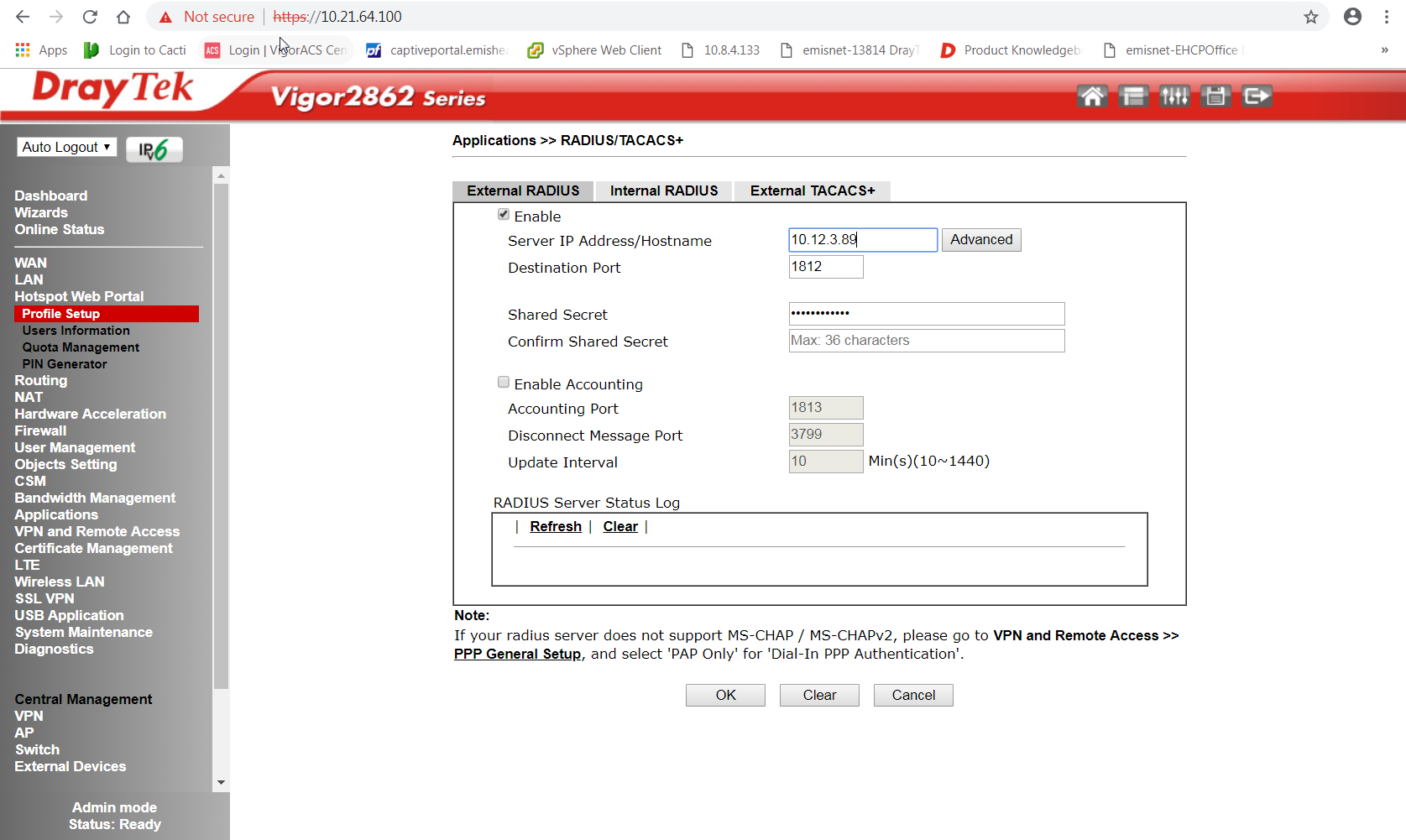Open Users Information submenu
Screen dimensions: 1406x840
pos(76,331)
